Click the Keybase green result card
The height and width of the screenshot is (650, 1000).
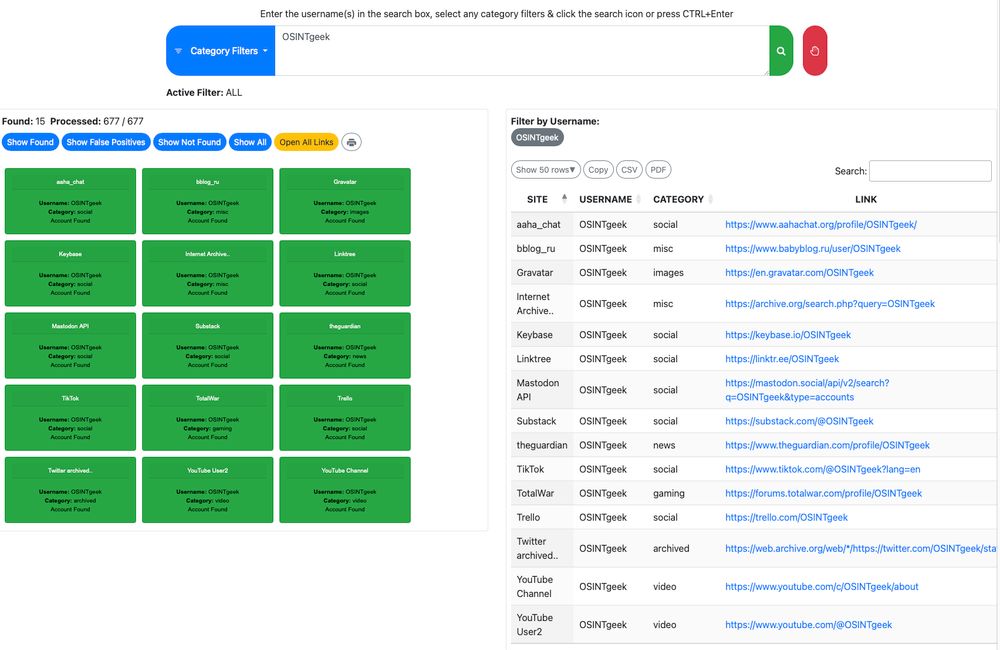pyautogui.click(x=70, y=273)
